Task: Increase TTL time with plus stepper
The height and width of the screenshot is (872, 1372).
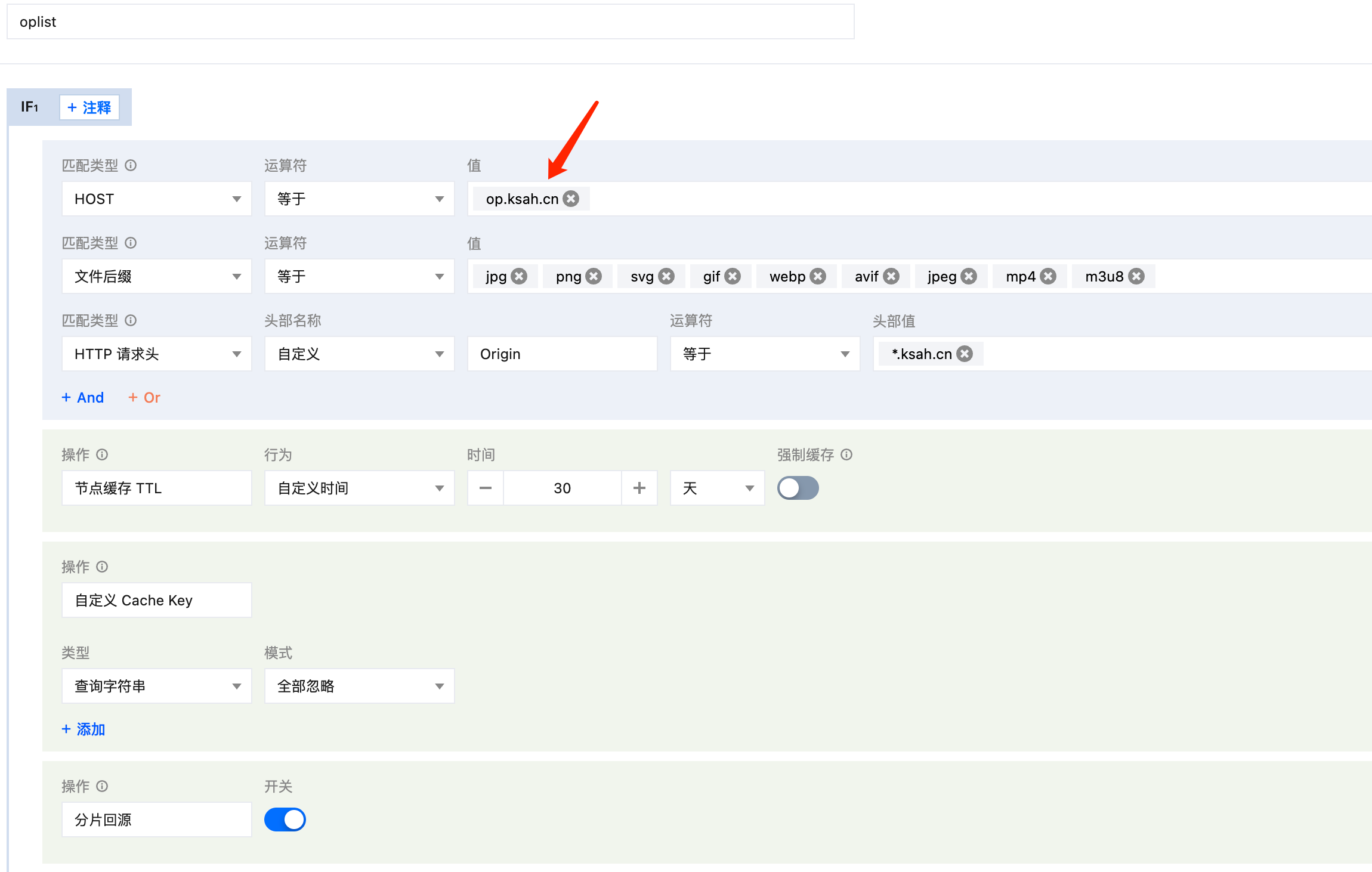Action: (639, 488)
